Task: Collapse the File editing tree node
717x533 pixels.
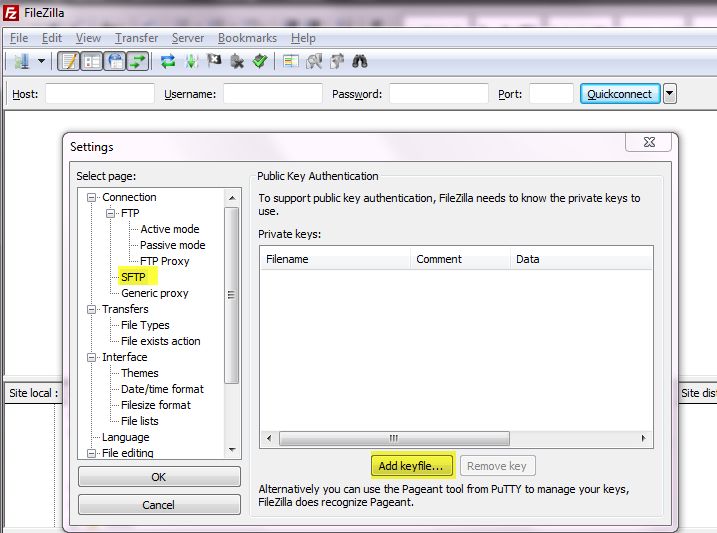Action: (91, 453)
